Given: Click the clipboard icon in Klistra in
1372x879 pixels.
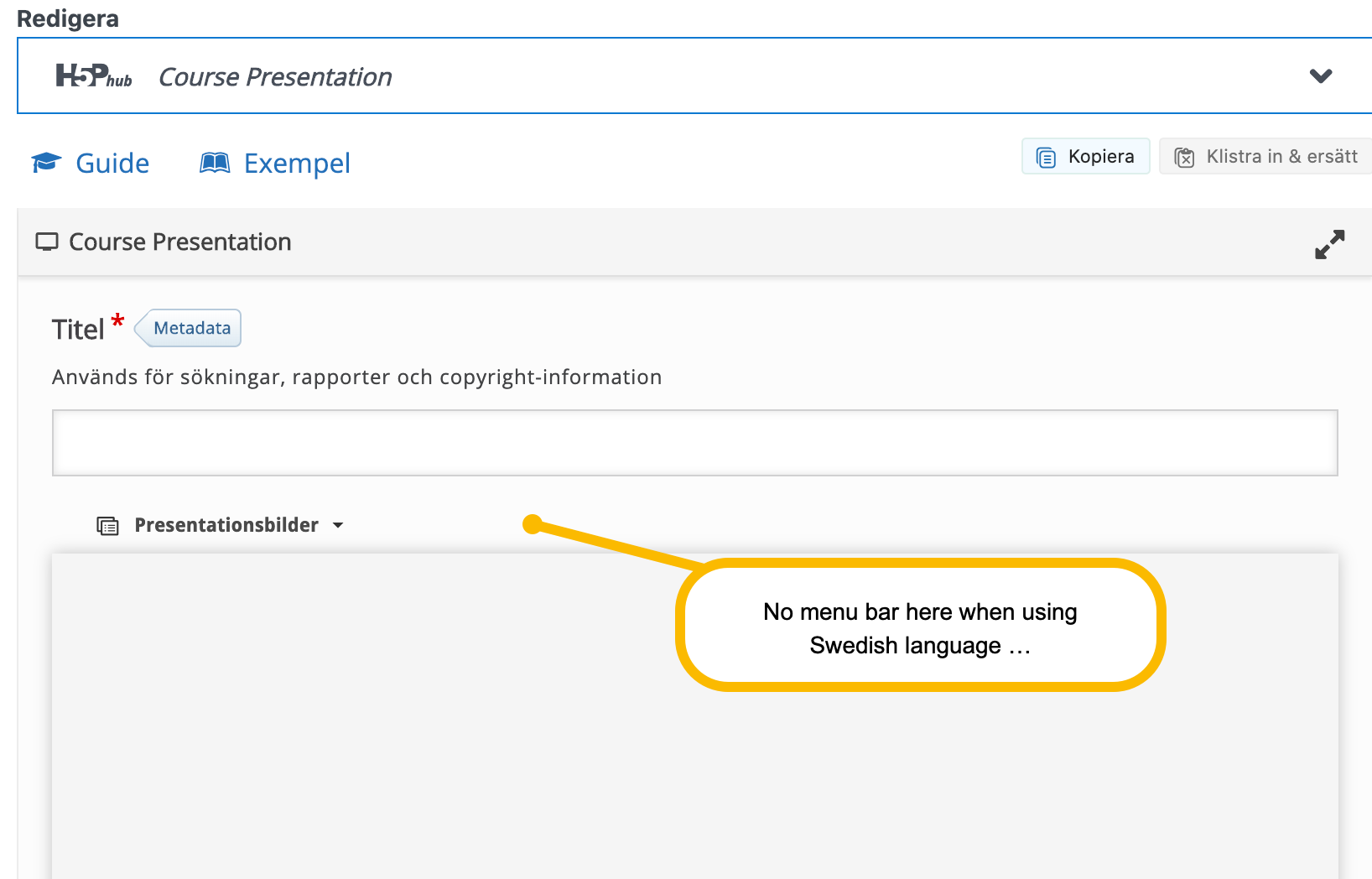Looking at the screenshot, I should pos(1184,157).
